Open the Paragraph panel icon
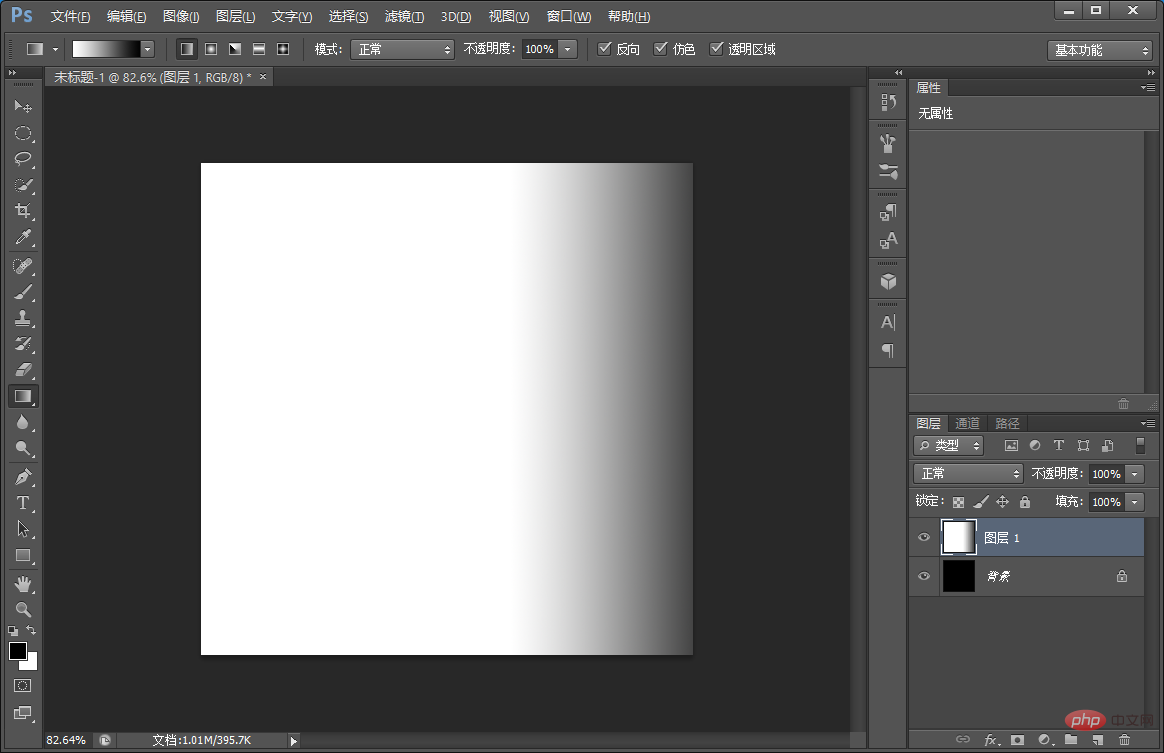The height and width of the screenshot is (753, 1164). point(888,350)
